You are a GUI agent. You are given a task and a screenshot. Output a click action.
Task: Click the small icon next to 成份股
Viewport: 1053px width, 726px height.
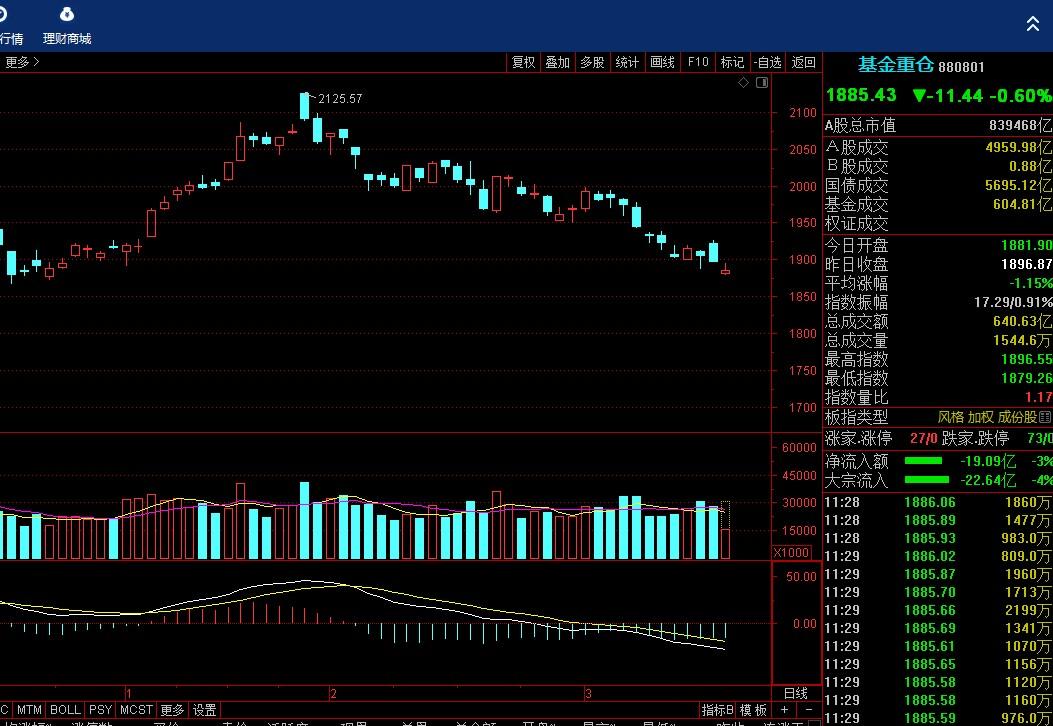[x=1045, y=417]
